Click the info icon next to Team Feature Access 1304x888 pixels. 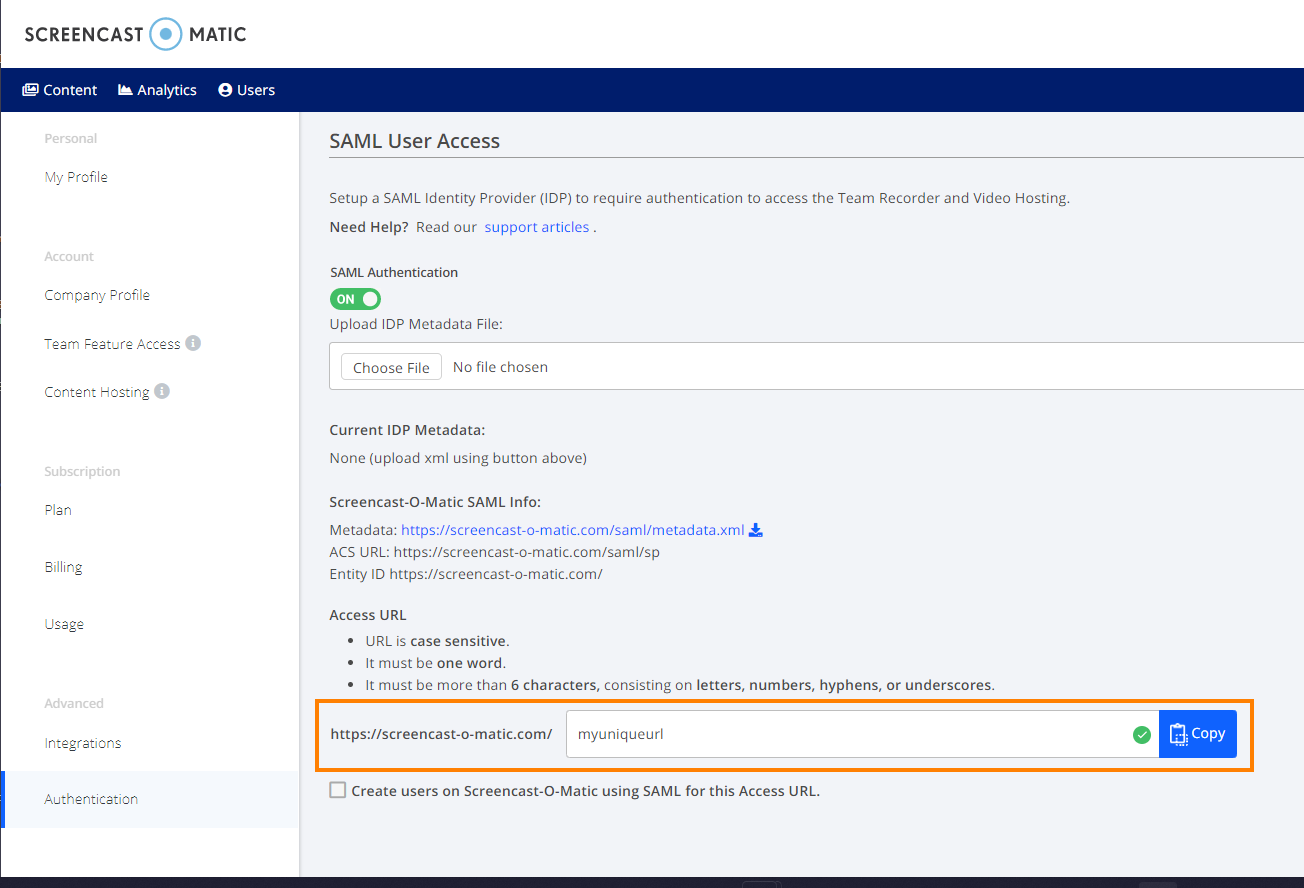(x=194, y=343)
